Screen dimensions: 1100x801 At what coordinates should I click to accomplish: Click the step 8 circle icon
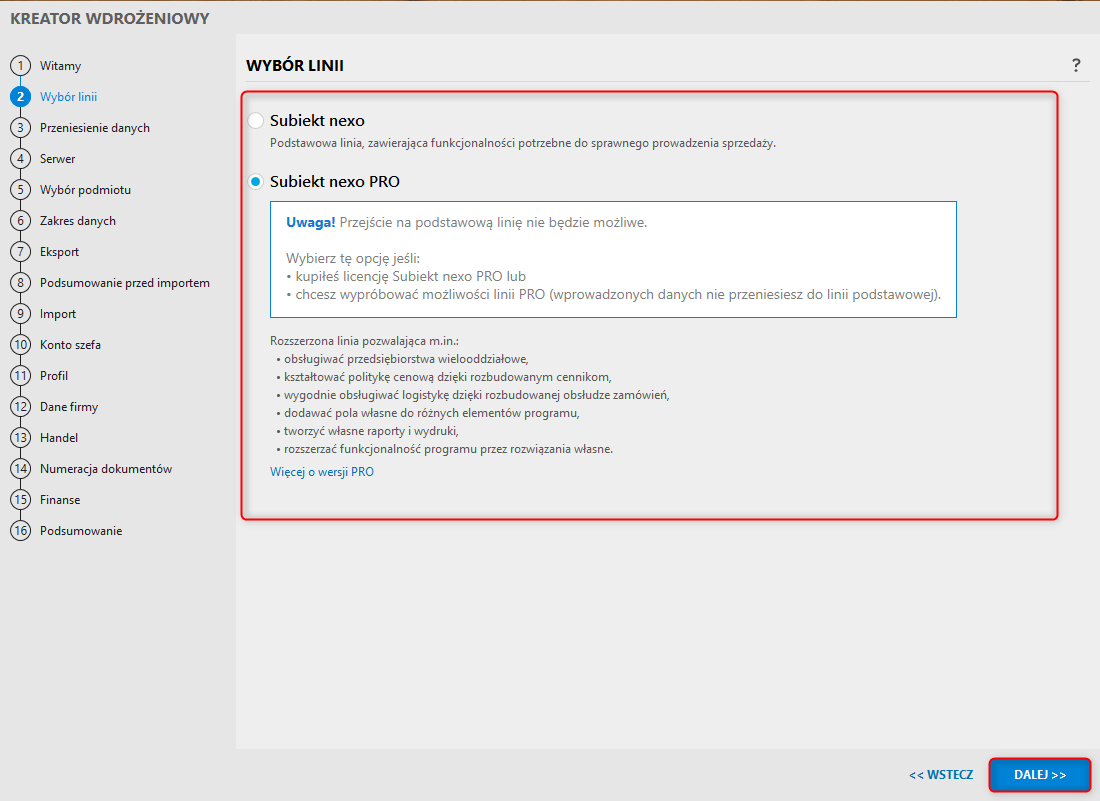pos(20,283)
